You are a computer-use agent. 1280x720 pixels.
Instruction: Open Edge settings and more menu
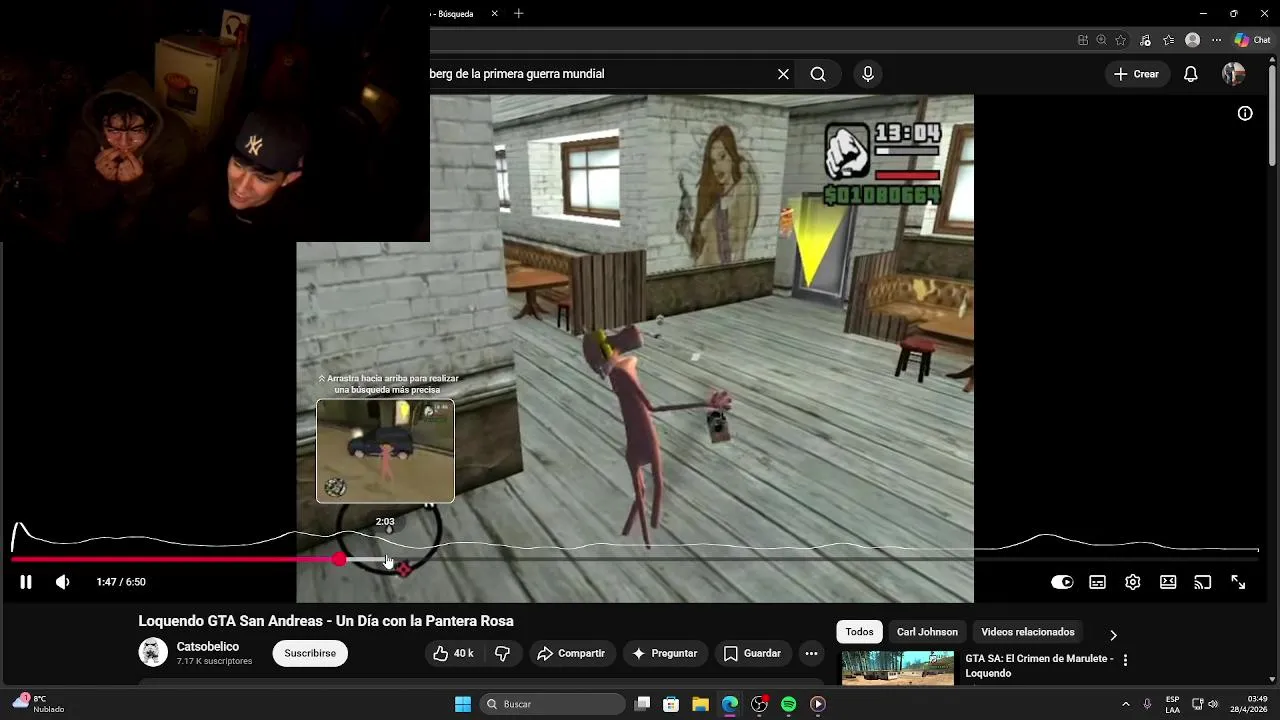(1216, 40)
